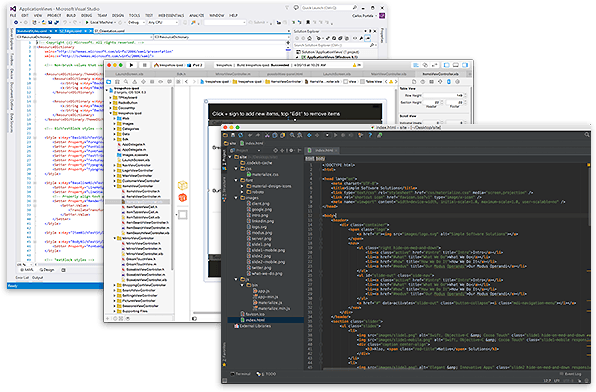Switch to index.html editor tab in WebStorm
Image resolution: width=596 pixels, height=392 pixels.
(x=321, y=151)
